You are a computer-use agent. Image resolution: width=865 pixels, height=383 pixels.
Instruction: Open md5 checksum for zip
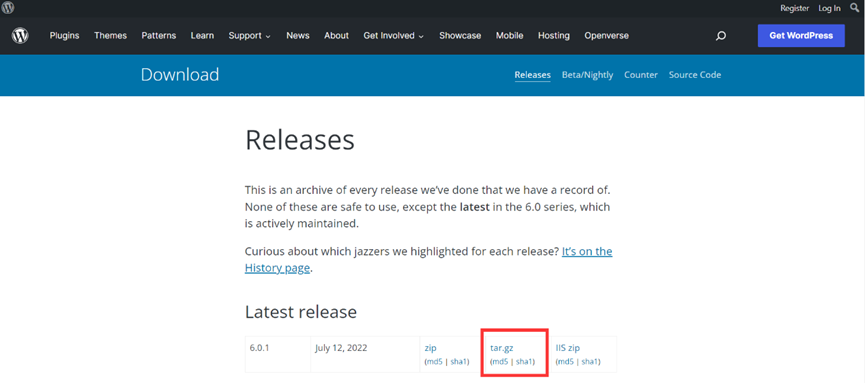(x=436, y=362)
